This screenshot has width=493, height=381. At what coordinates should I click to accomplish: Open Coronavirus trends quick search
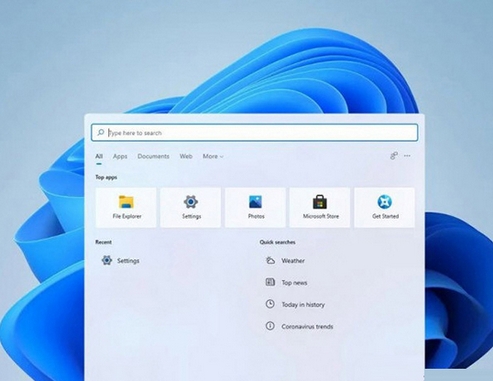(x=299, y=326)
